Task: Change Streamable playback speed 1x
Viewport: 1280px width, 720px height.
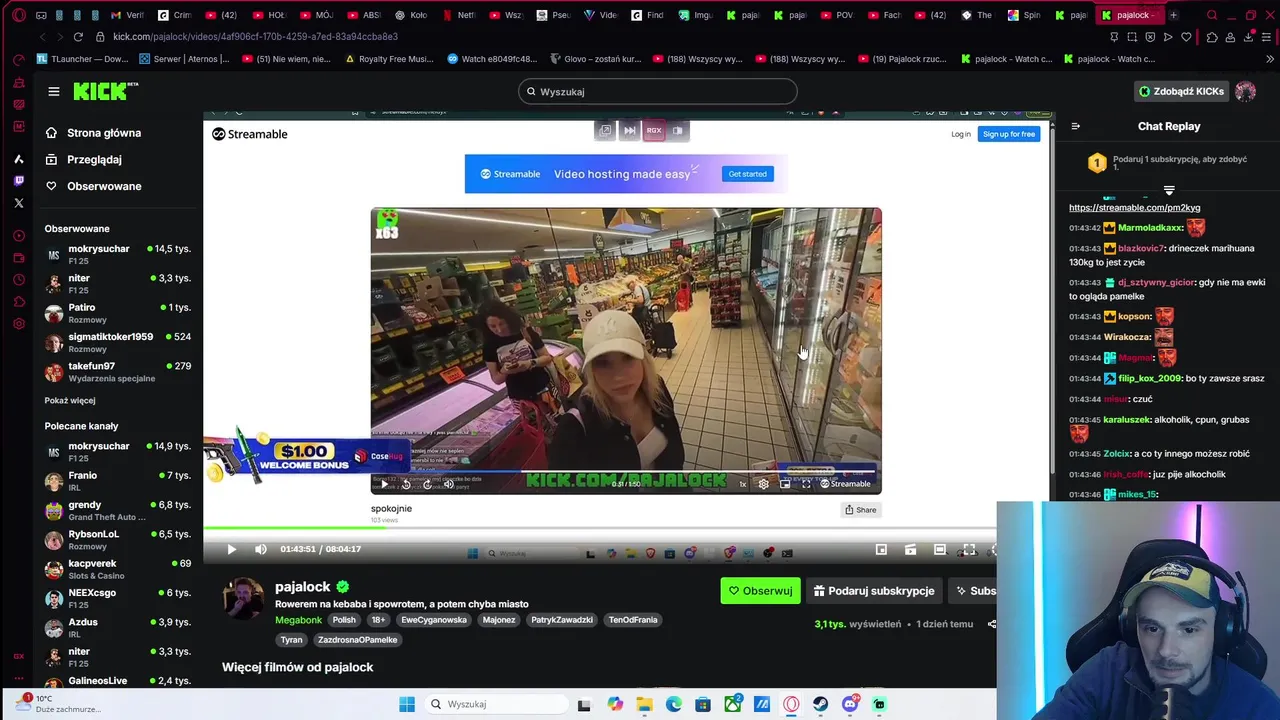Action: [743, 484]
